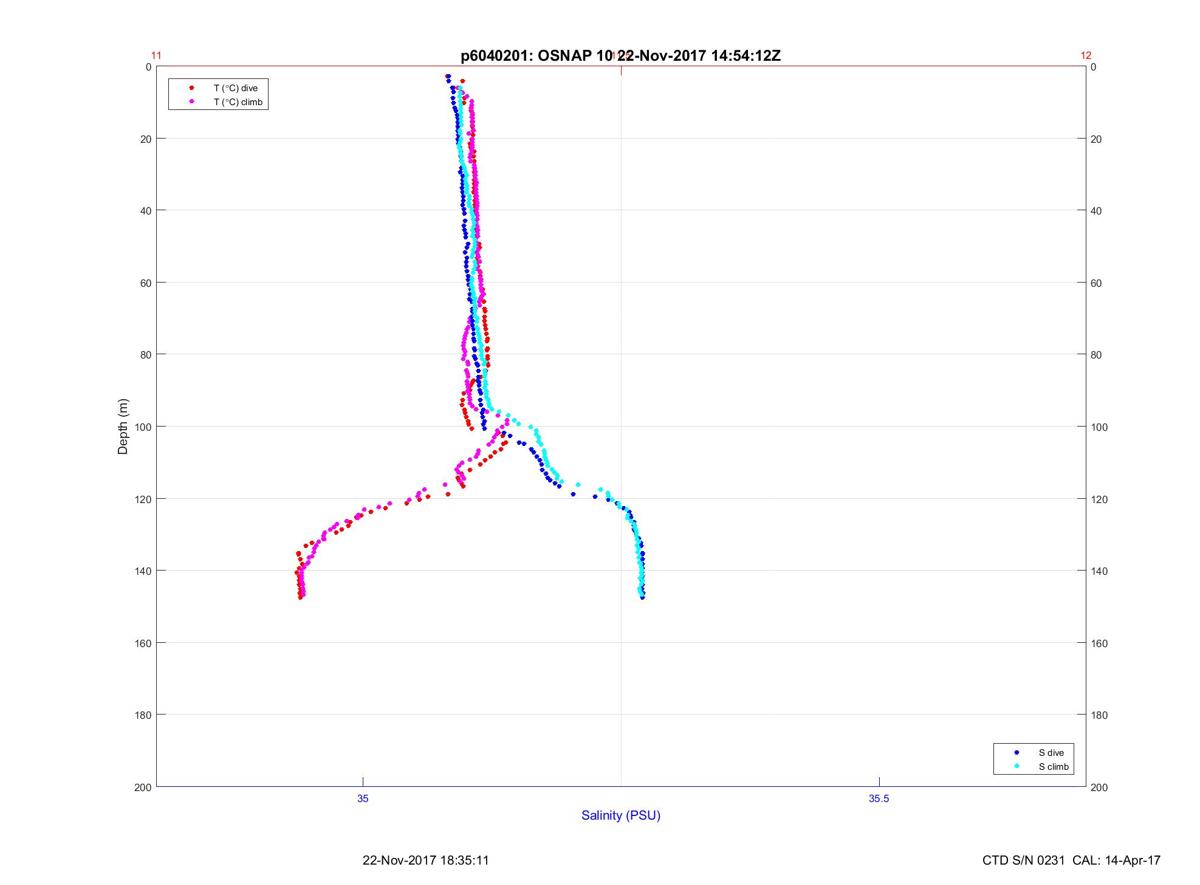Image resolution: width=1200 pixels, height=885 pixels.
Task: Click the left-axis depth tick label 160
Action: pos(141,643)
